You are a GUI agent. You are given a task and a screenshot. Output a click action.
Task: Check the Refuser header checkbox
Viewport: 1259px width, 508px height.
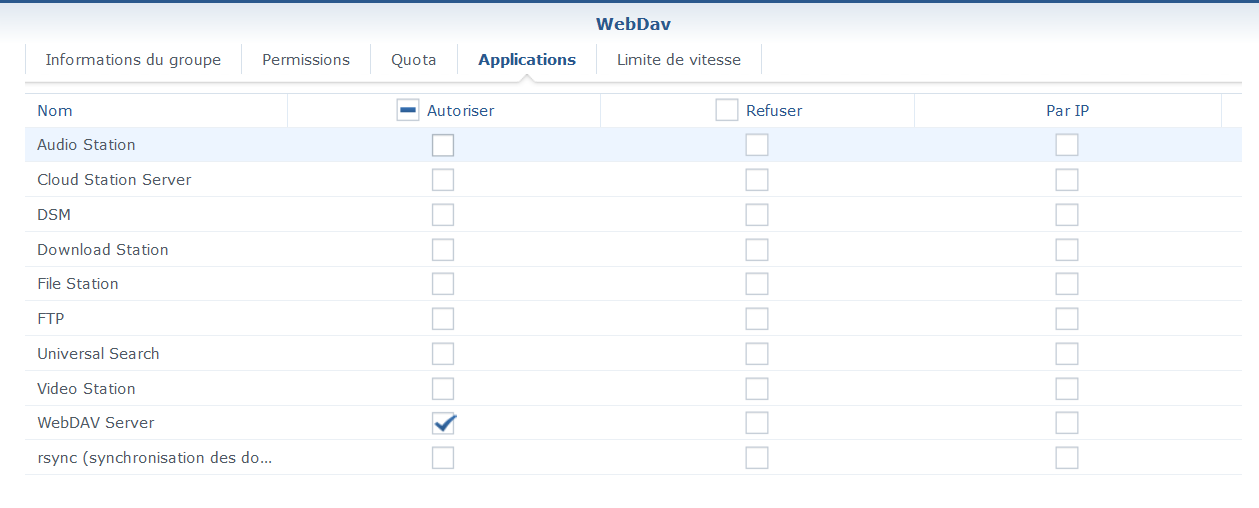click(727, 111)
